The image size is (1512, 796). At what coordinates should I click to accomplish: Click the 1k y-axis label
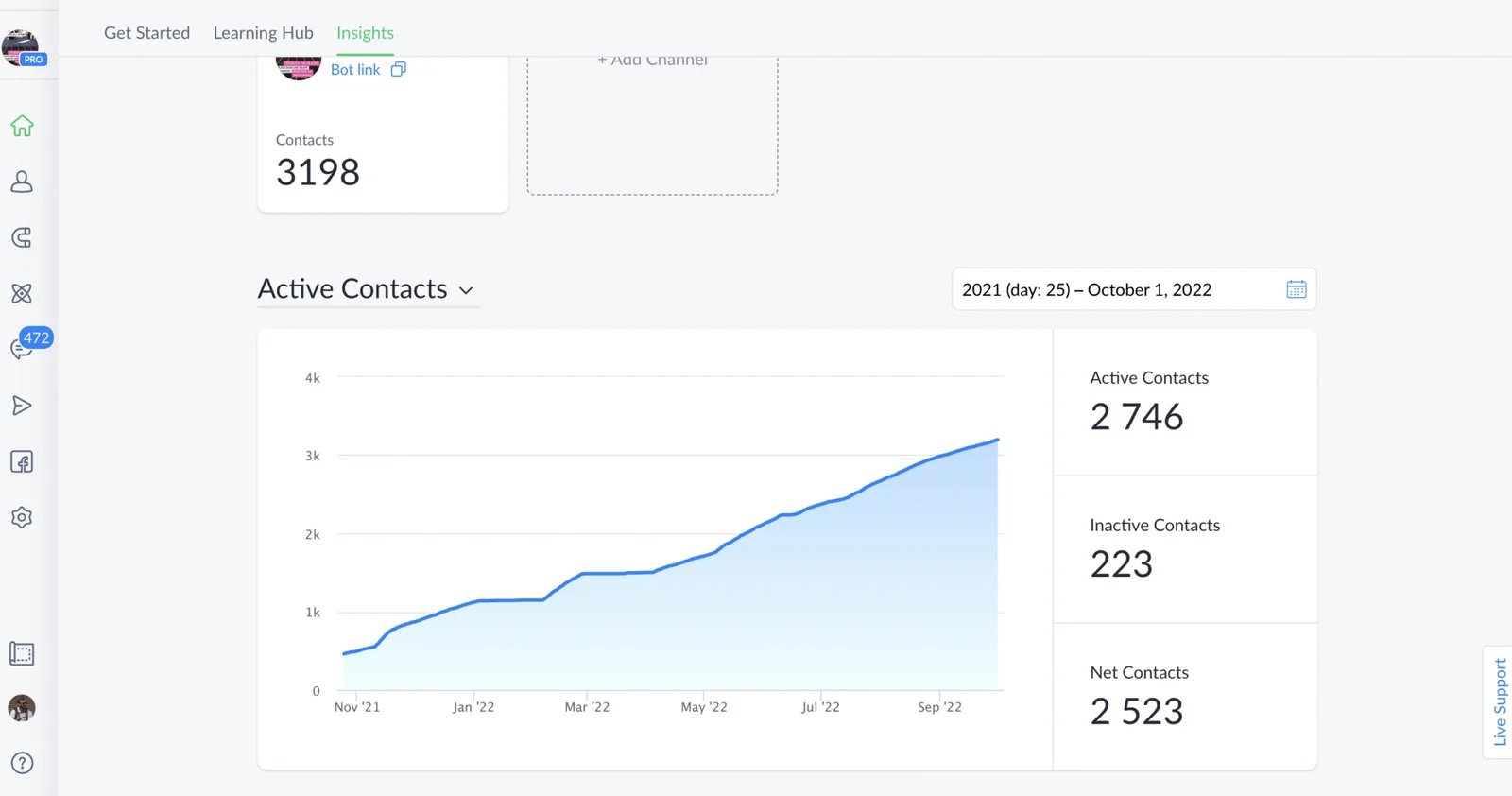point(313,613)
